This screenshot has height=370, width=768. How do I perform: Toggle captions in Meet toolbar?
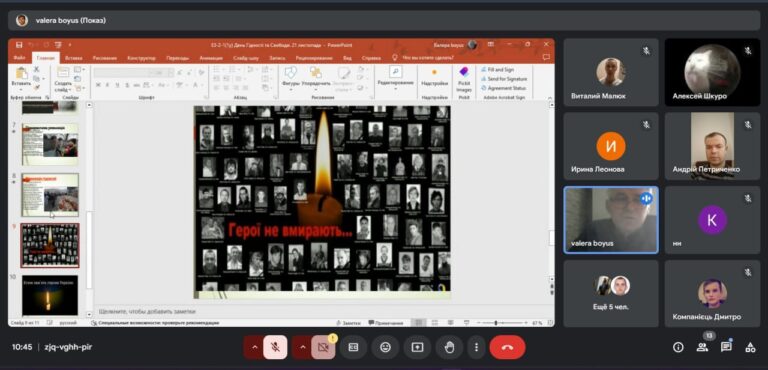[x=353, y=347]
